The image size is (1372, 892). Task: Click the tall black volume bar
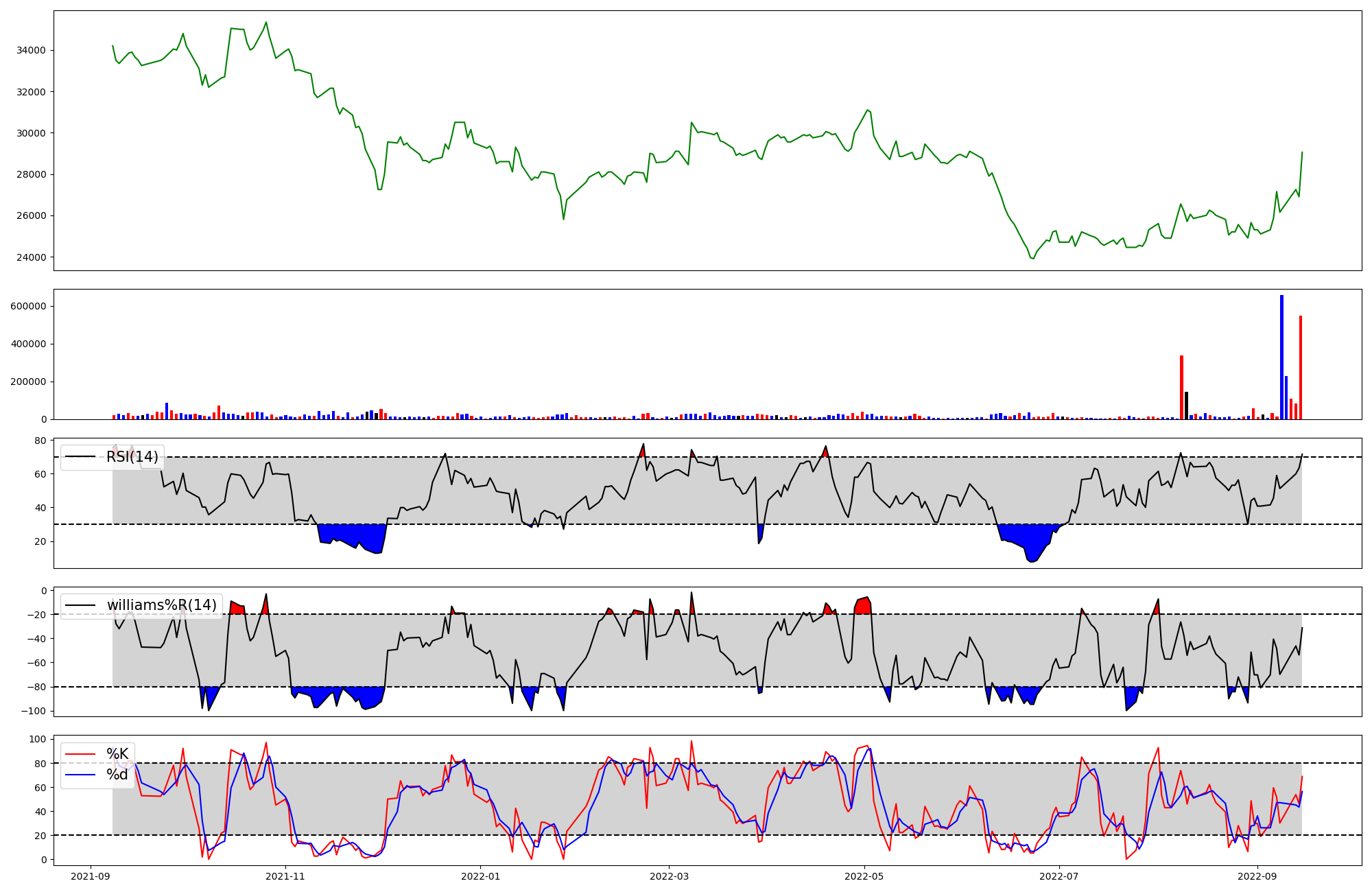[1186, 405]
